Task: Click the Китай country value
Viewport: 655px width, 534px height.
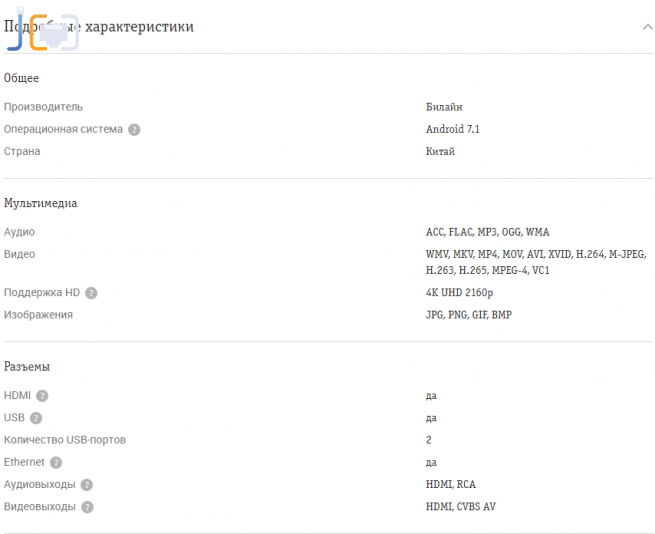Action: coord(440,152)
